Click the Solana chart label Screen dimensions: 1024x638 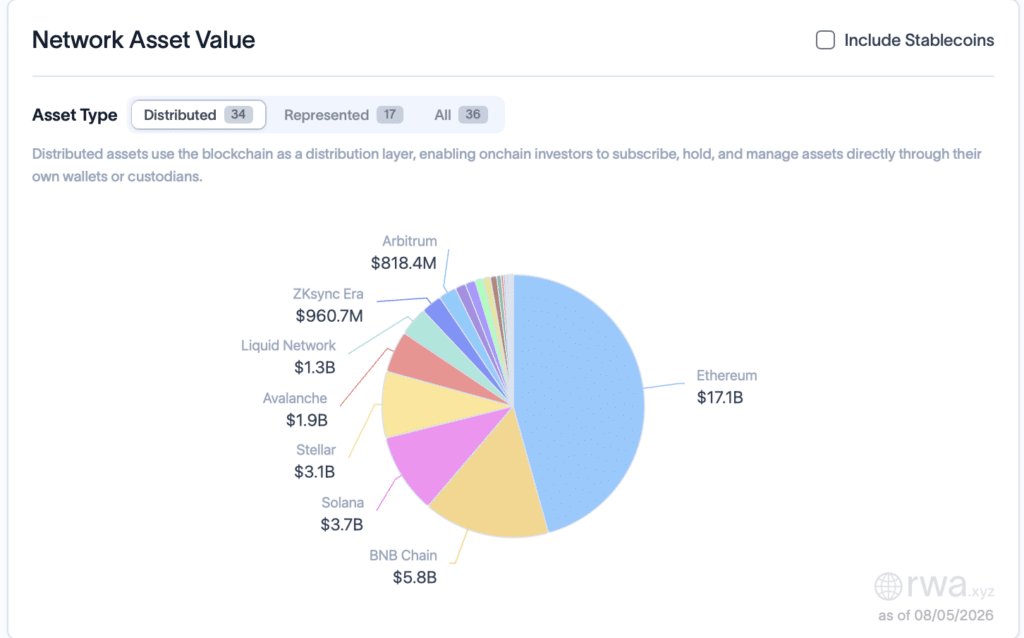pos(342,502)
